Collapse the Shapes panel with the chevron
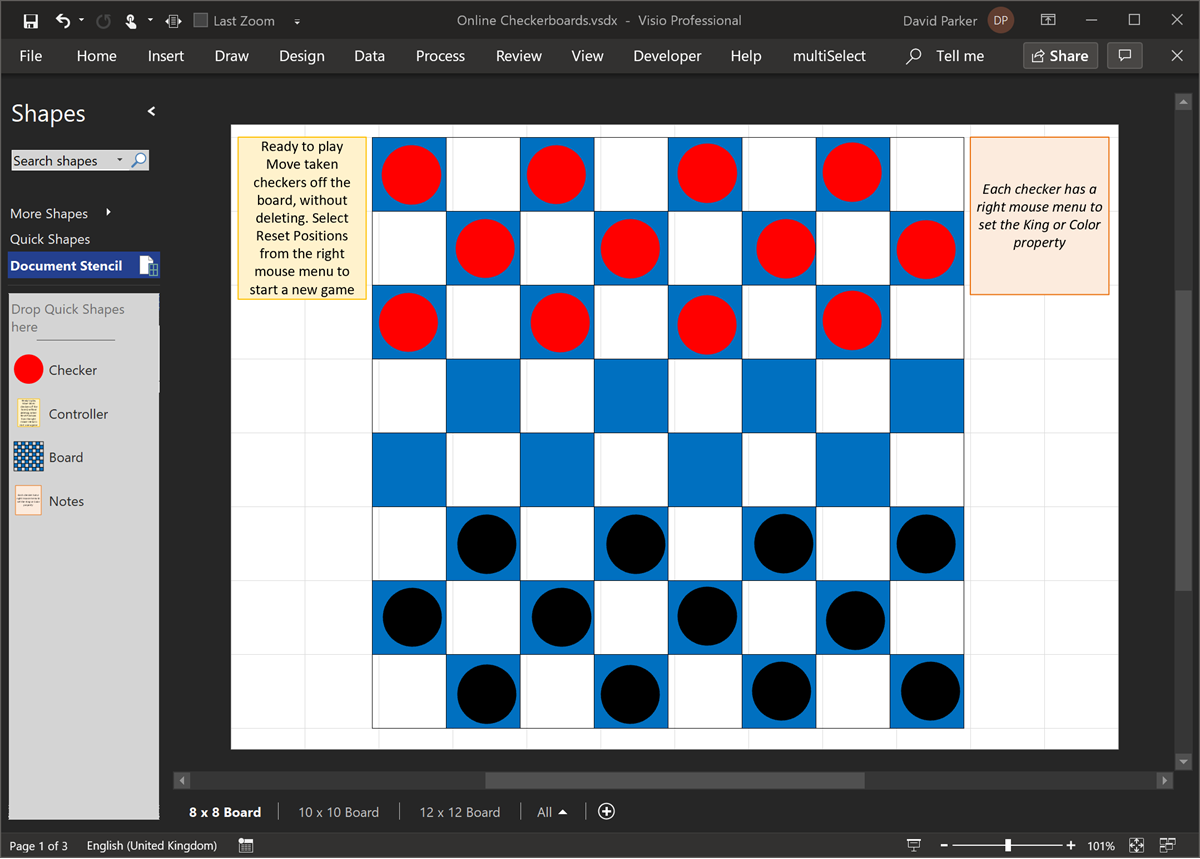 pos(151,112)
